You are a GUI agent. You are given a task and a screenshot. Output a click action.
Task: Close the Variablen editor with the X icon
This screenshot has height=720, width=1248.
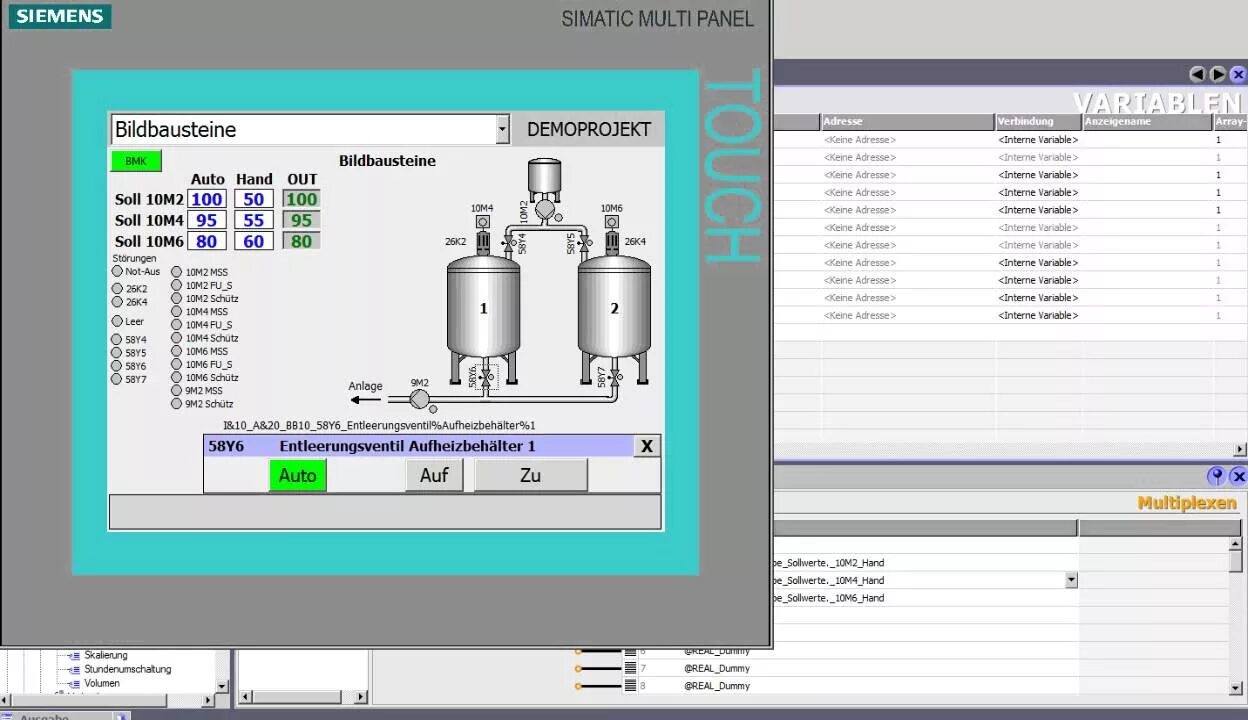(1239, 74)
